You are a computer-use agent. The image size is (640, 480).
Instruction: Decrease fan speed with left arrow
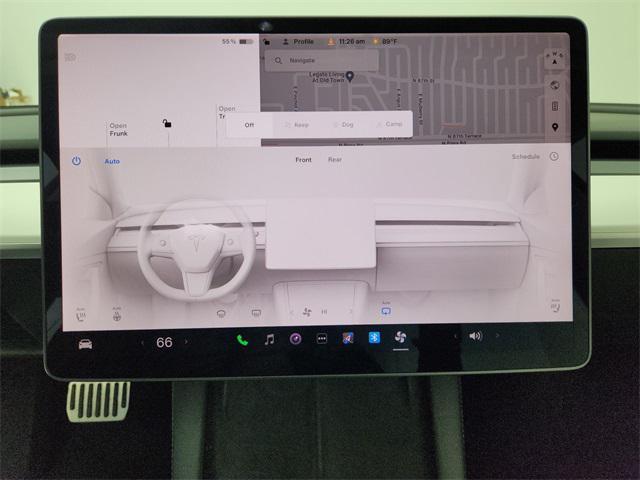[291, 313]
